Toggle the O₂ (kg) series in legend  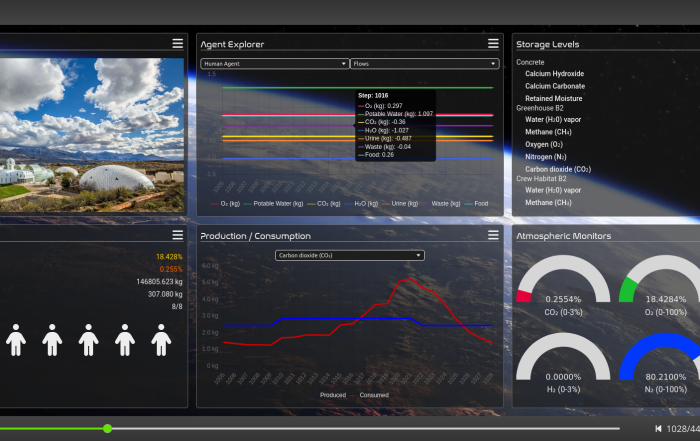coord(229,203)
